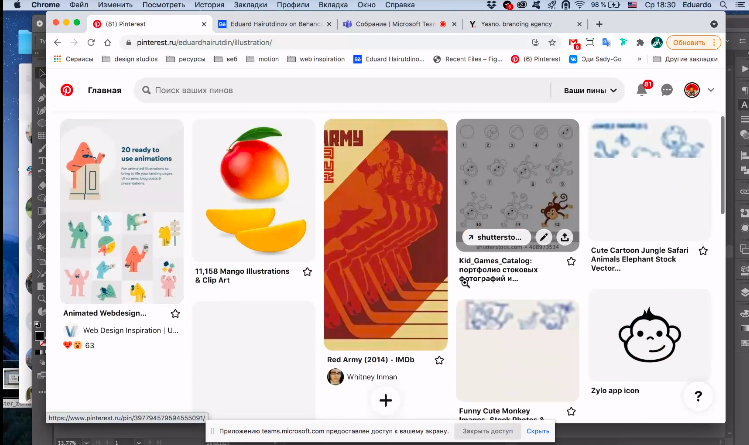
Task: Click the share icon on the hovered monkey pin
Action: [x=566, y=237]
